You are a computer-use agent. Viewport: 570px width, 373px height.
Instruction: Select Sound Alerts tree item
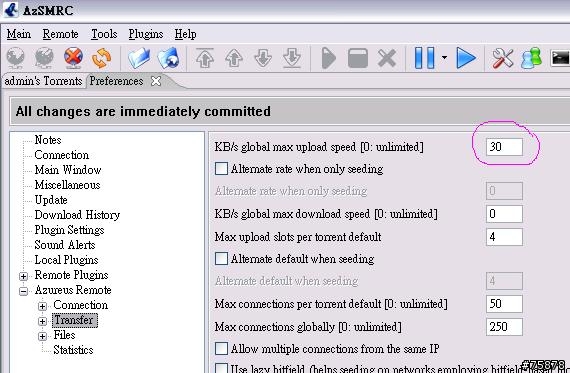coord(65,245)
